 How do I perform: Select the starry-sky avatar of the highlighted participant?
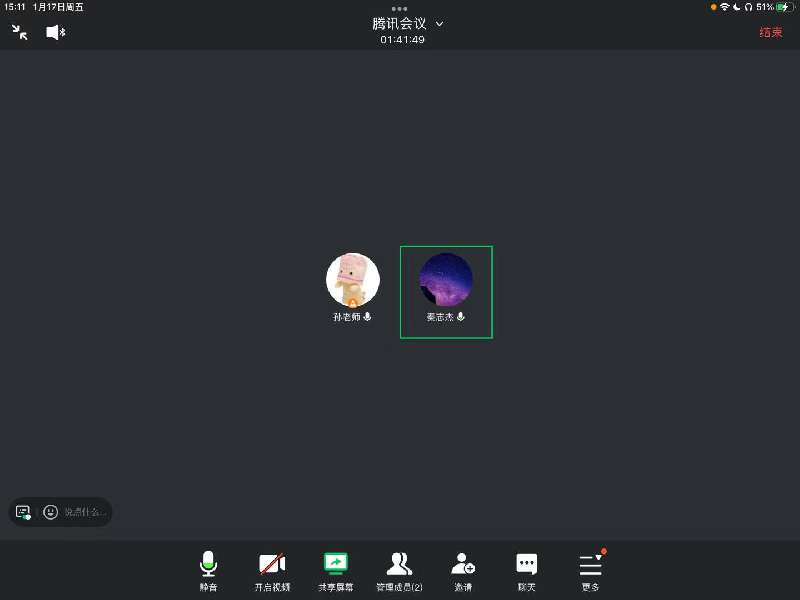click(446, 280)
